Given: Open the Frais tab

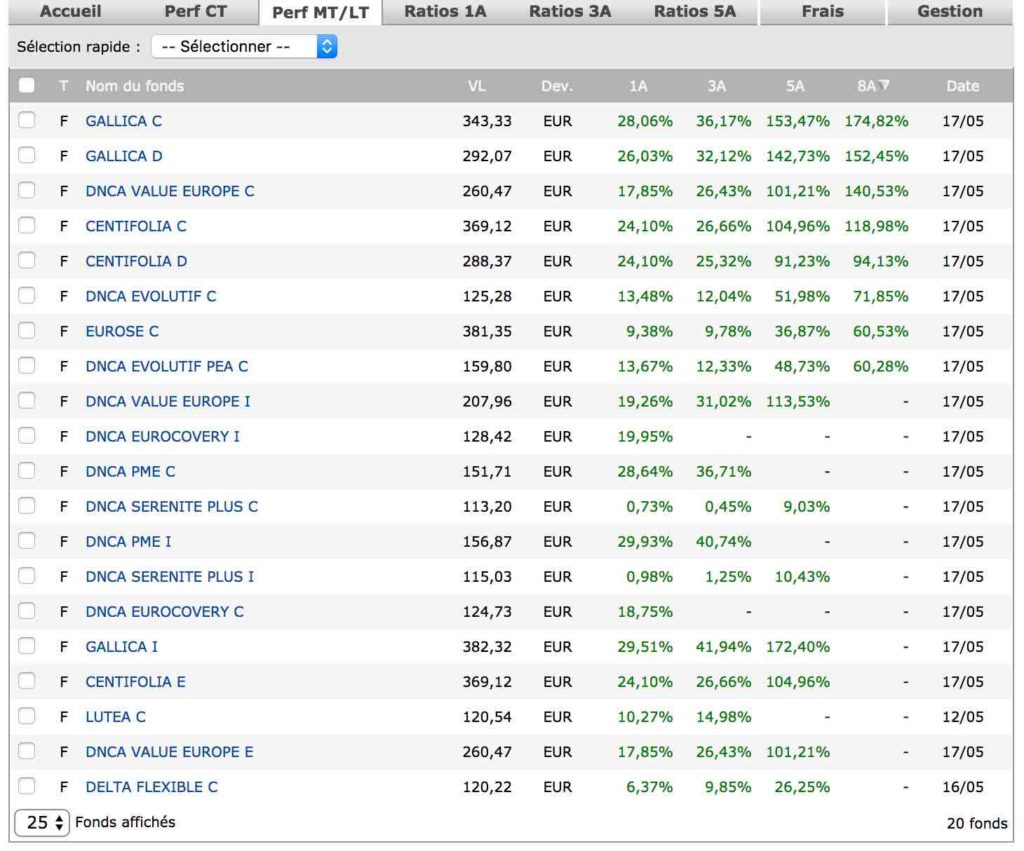Looking at the screenshot, I should point(822,12).
